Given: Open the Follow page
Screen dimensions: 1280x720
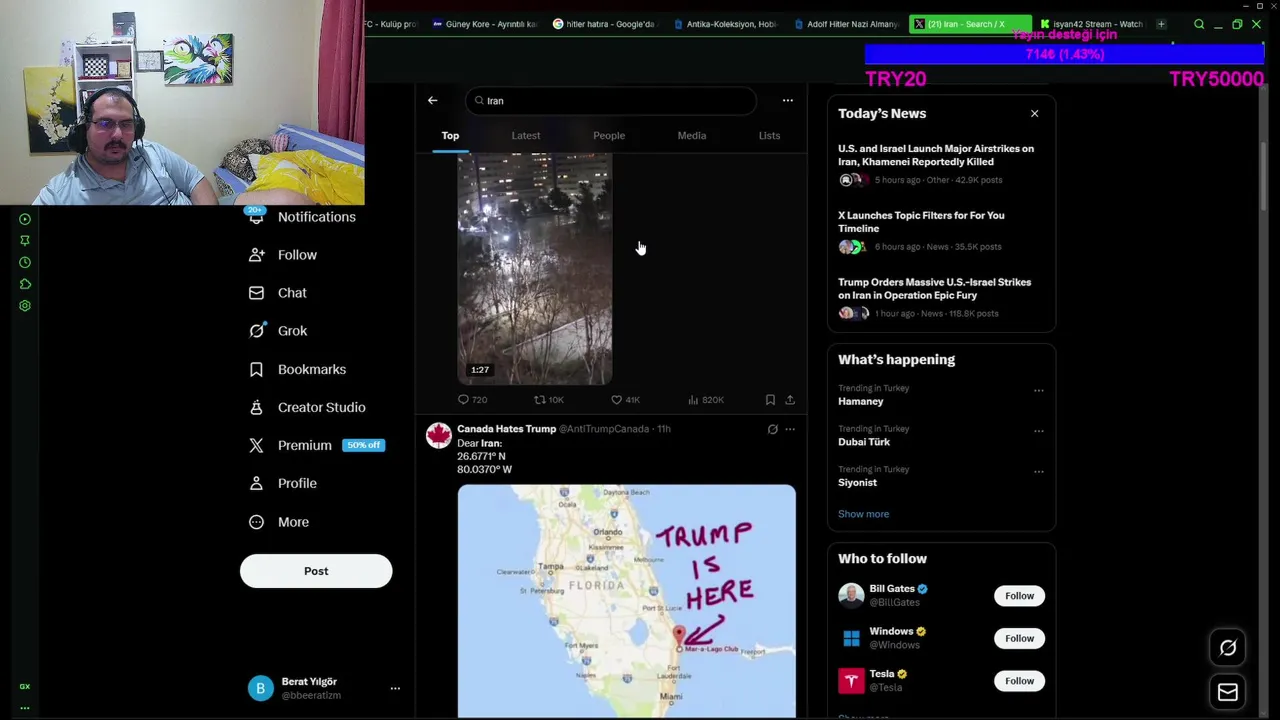Looking at the screenshot, I should [x=283, y=255].
